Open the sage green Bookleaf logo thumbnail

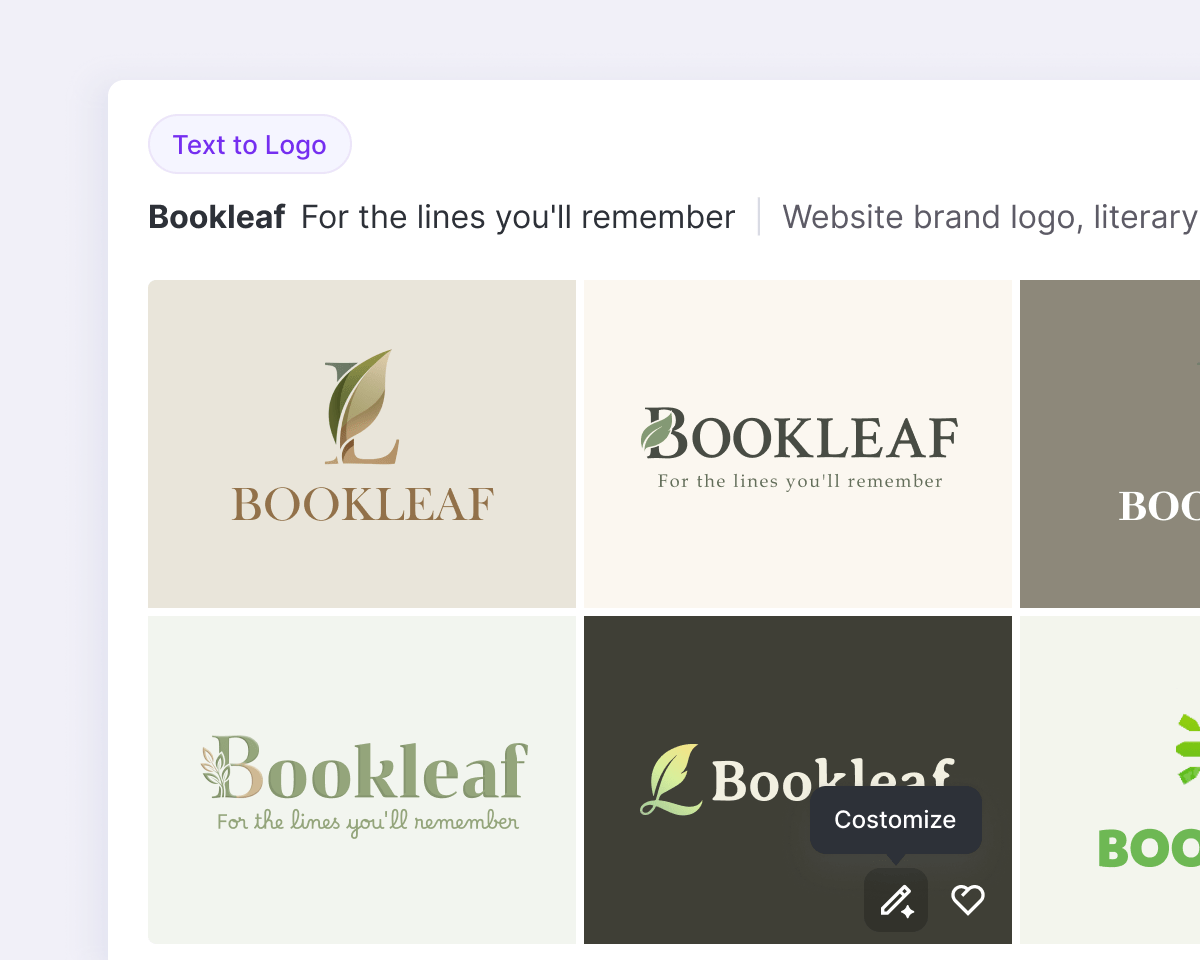362,890
